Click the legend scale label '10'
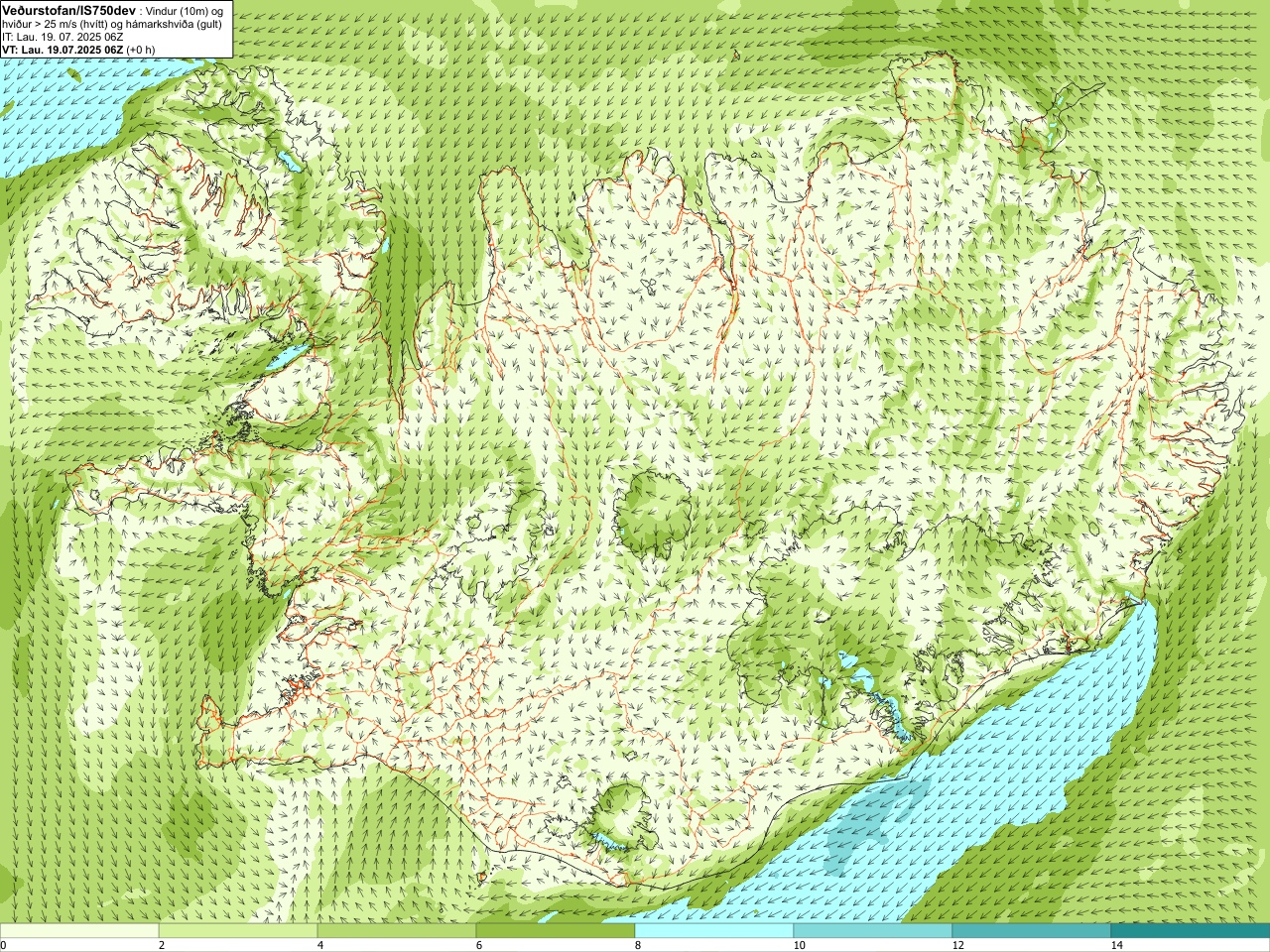Screen dimensions: 1270x952 click(x=799, y=945)
